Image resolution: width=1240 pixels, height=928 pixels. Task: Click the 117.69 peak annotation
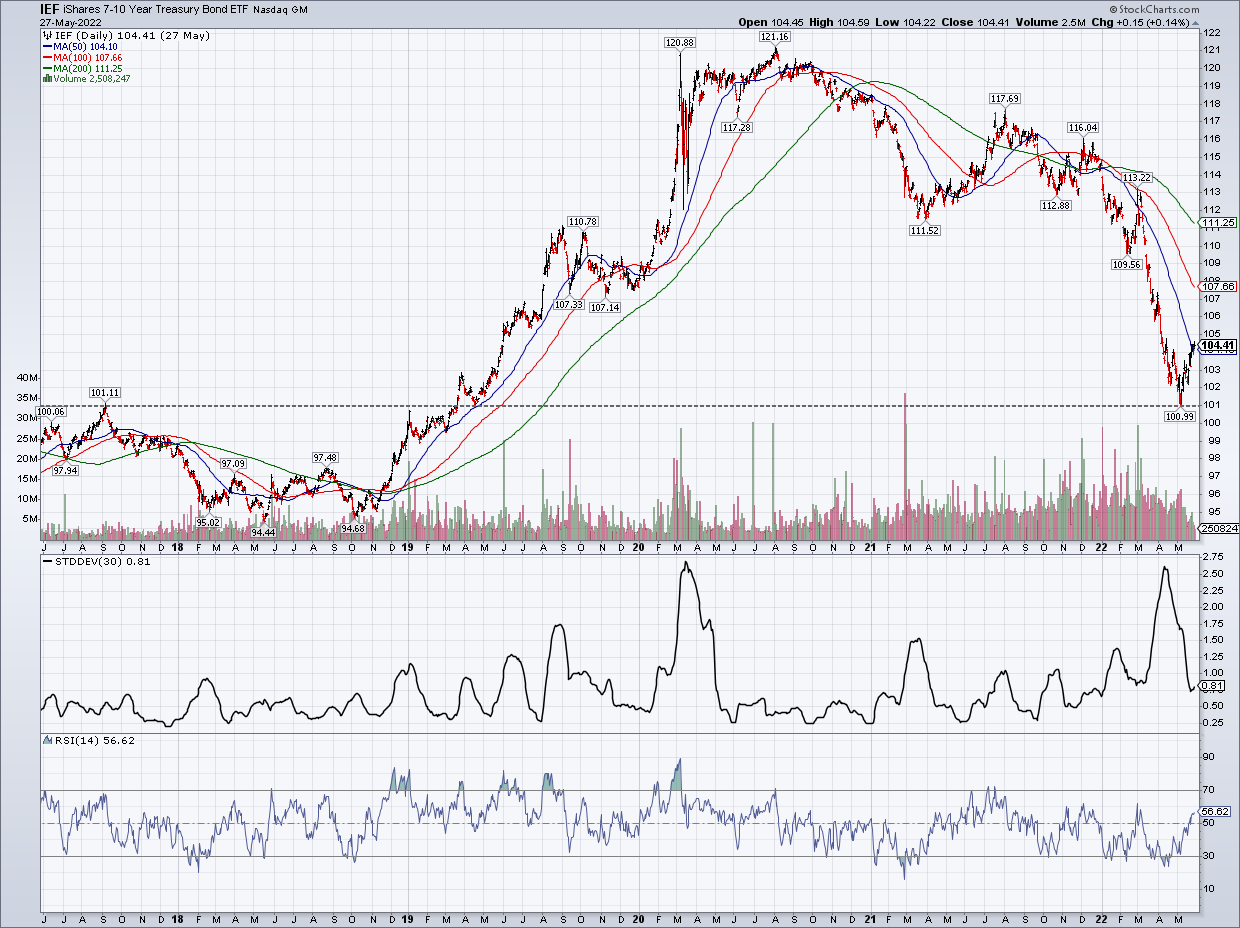pos(1004,98)
